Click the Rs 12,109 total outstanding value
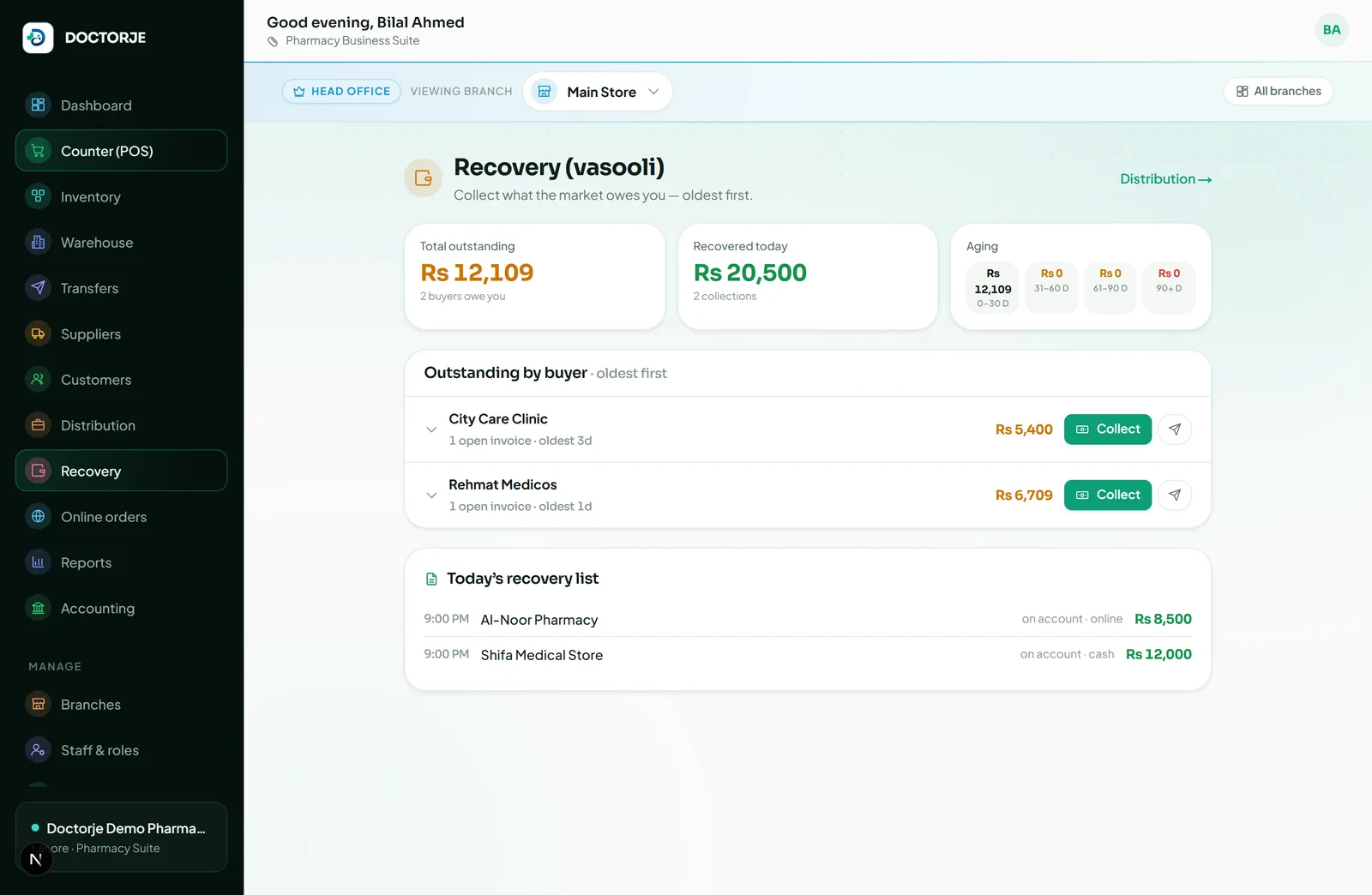 (x=477, y=273)
